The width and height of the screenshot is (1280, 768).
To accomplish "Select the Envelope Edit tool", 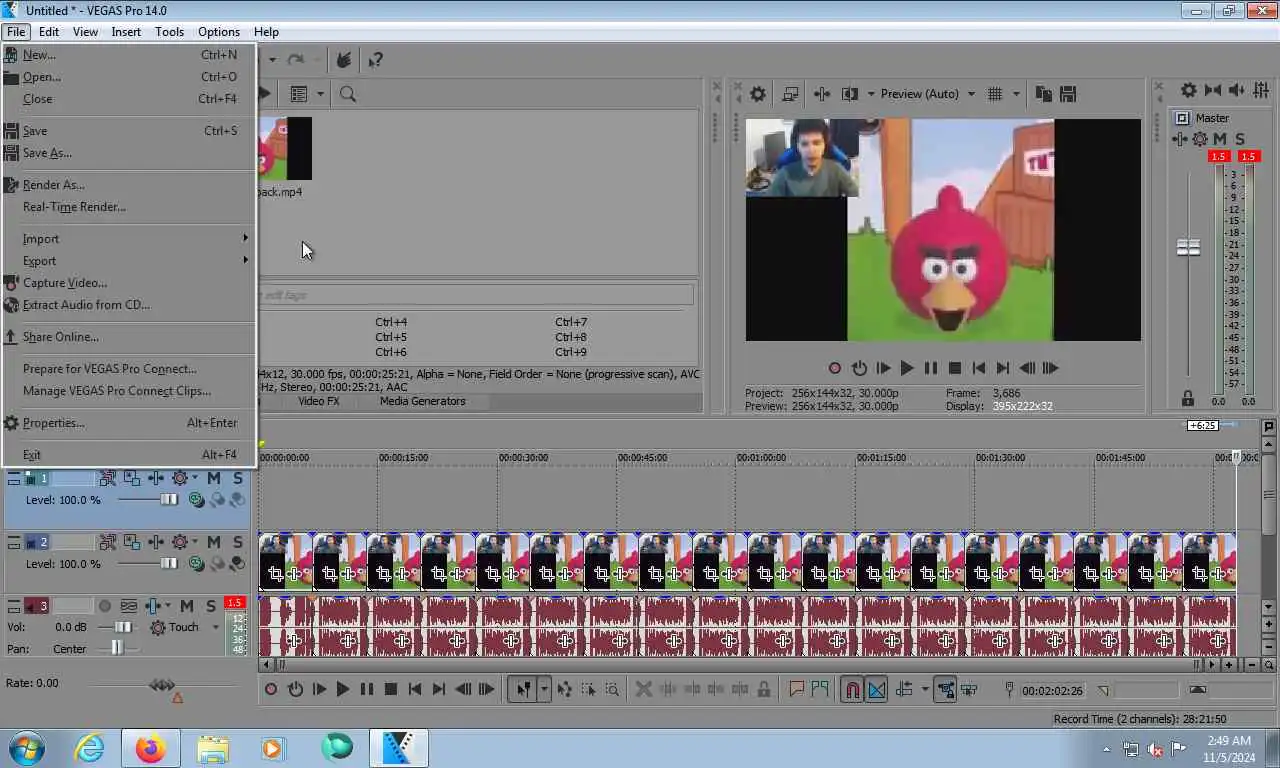I will [x=565, y=689].
